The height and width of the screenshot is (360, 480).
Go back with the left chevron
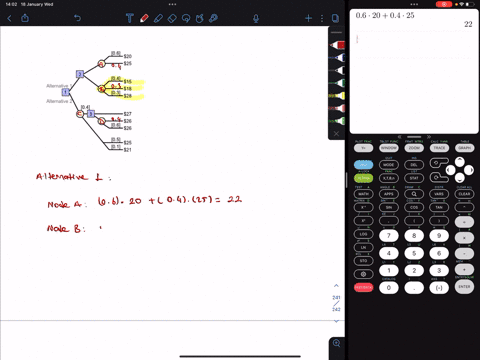point(9,18)
